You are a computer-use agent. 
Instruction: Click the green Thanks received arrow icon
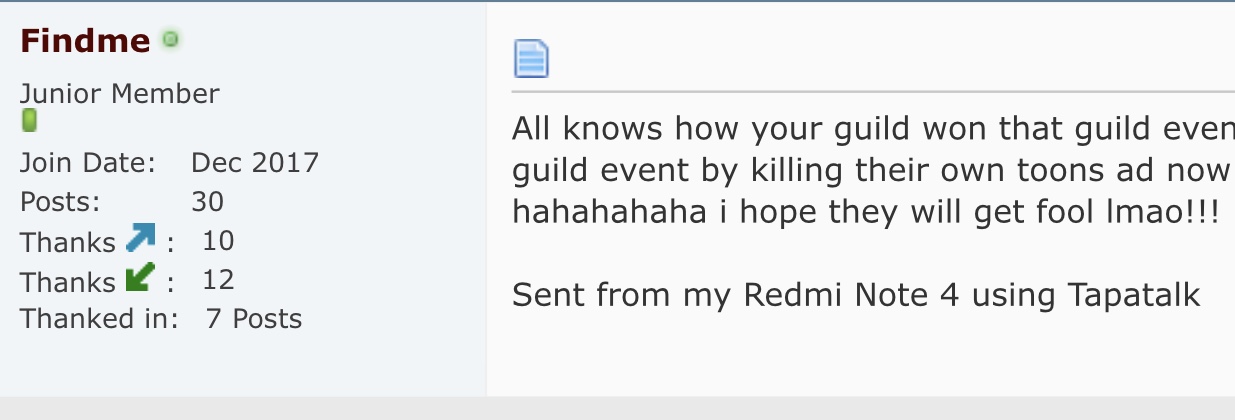click(x=141, y=278)
